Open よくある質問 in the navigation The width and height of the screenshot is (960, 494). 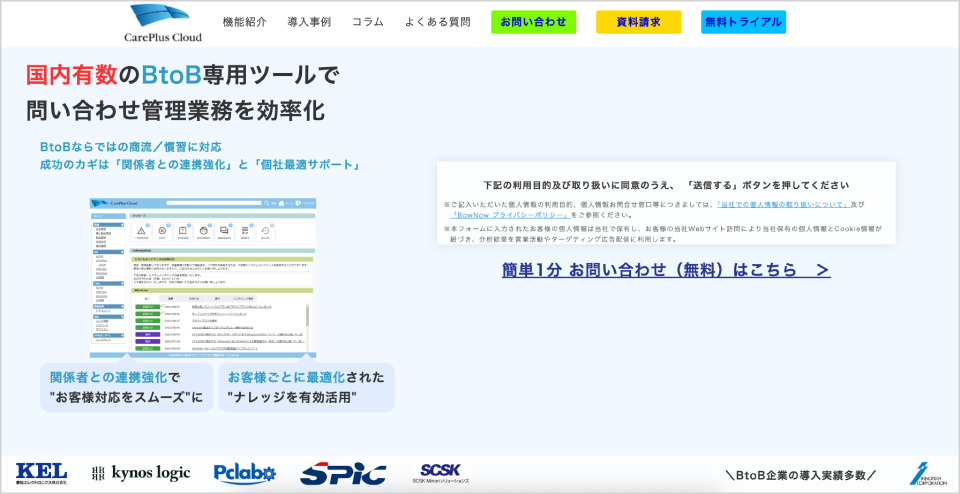[438, 22]
